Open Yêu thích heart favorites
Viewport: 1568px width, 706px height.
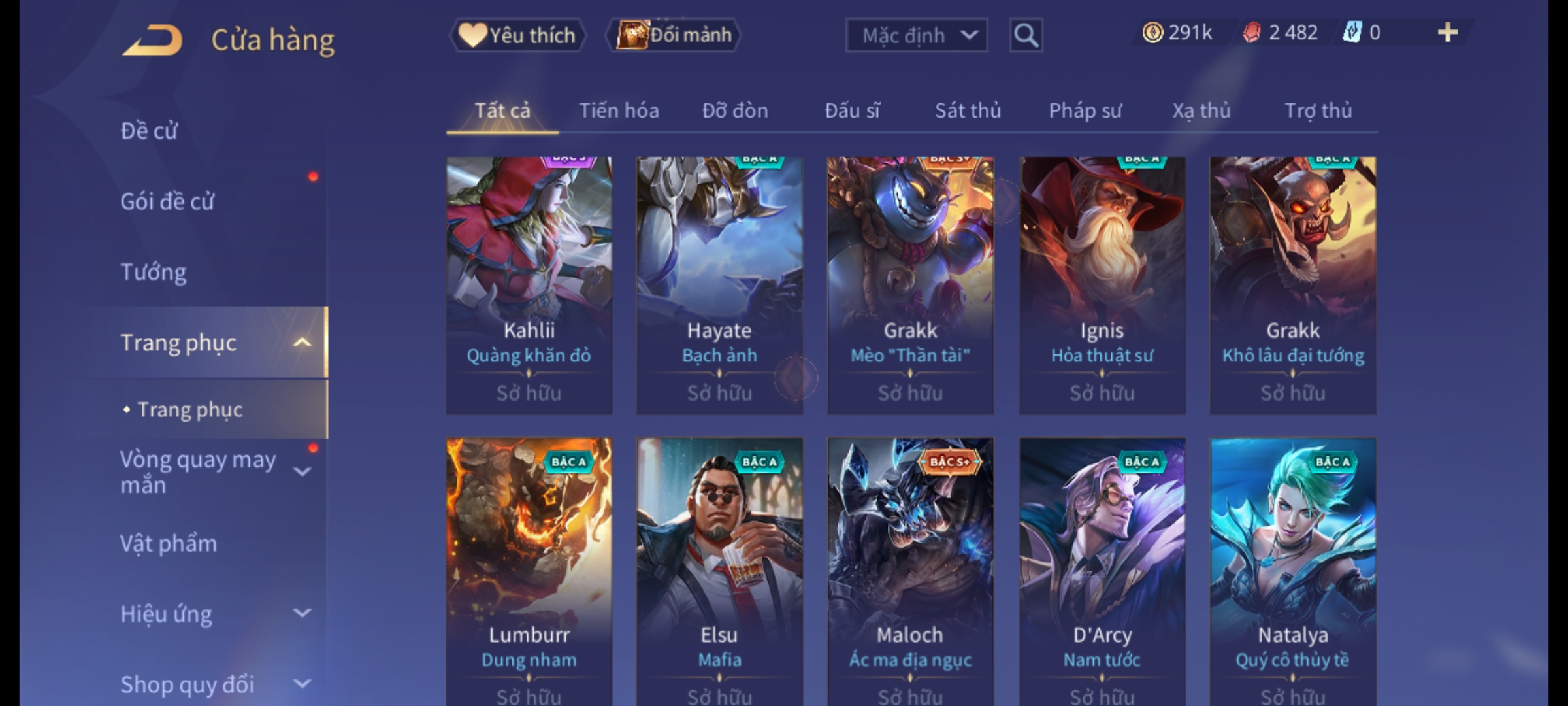pos(517,35)
